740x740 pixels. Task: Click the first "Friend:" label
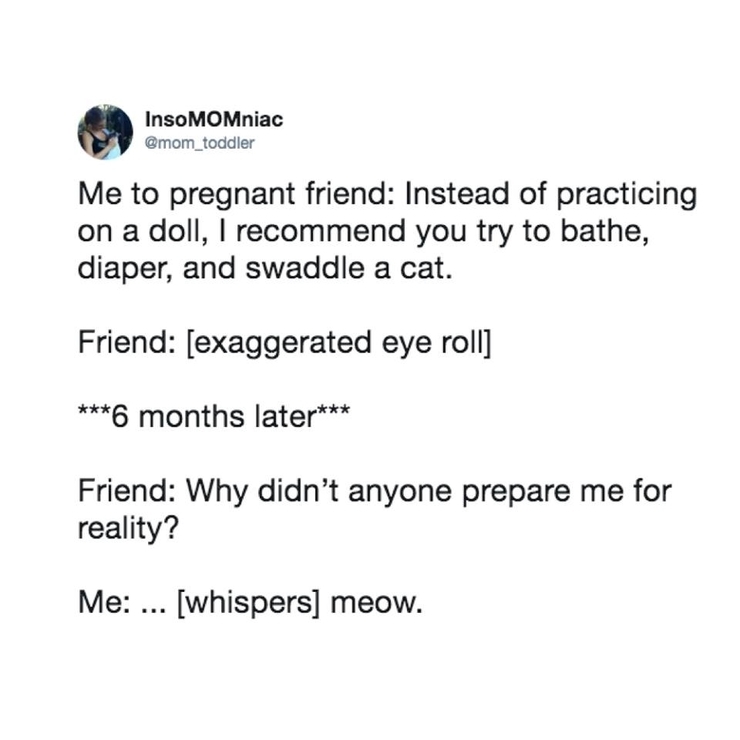pos(127,342)
